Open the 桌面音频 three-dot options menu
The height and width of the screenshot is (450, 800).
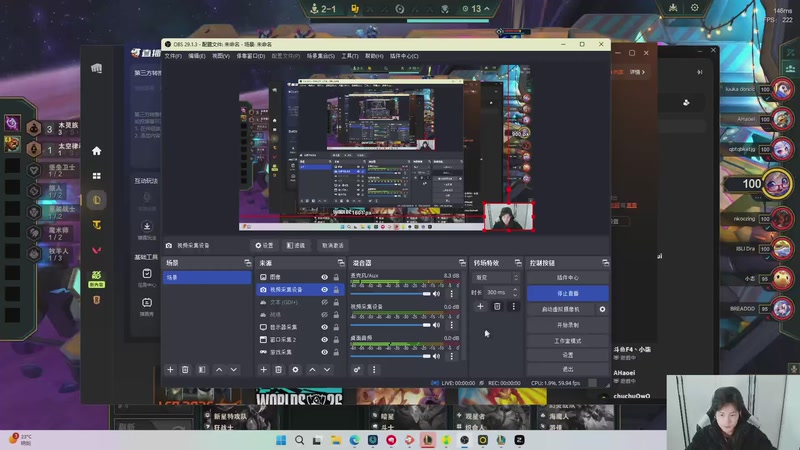[452, 356]
